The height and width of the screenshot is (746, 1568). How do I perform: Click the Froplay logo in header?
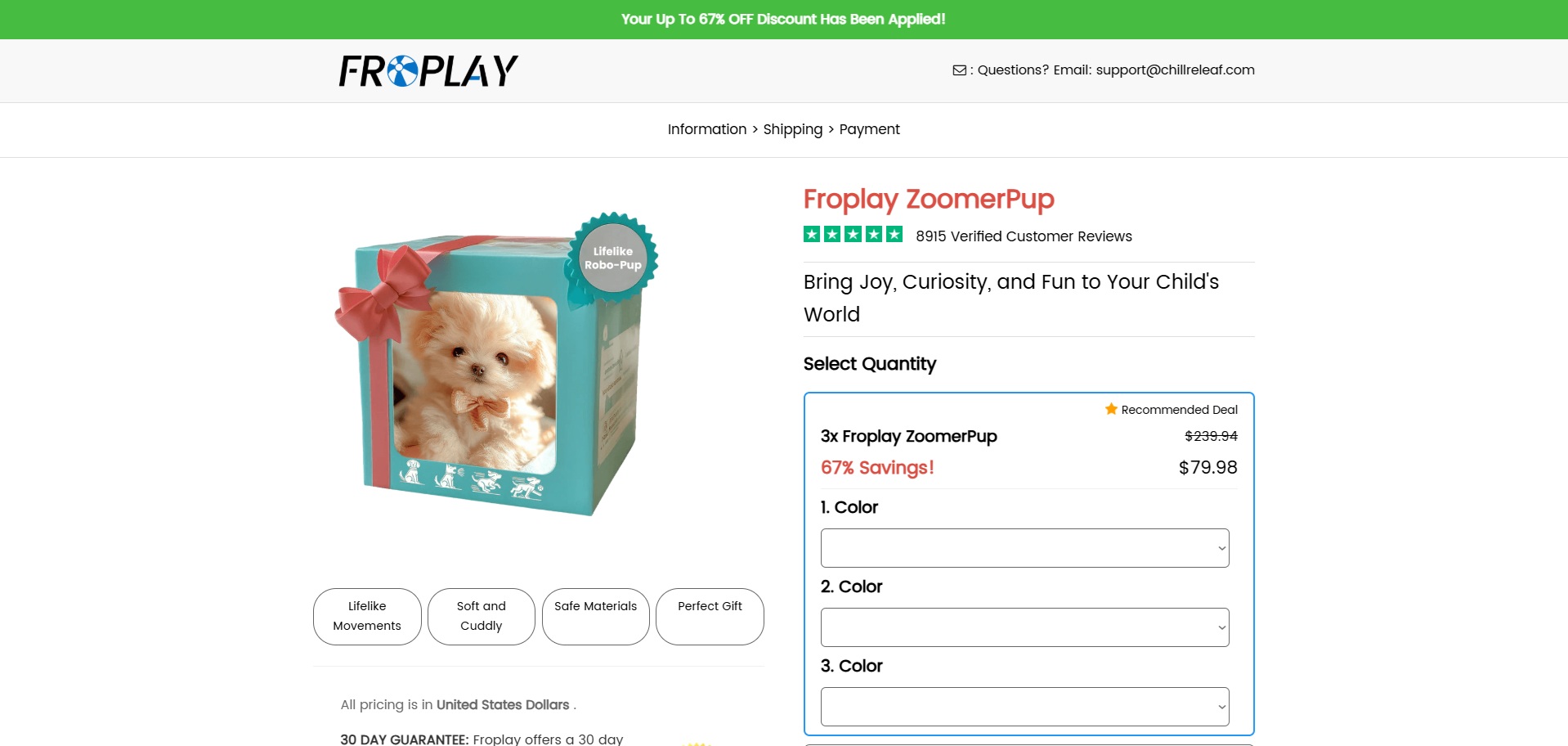428,71
